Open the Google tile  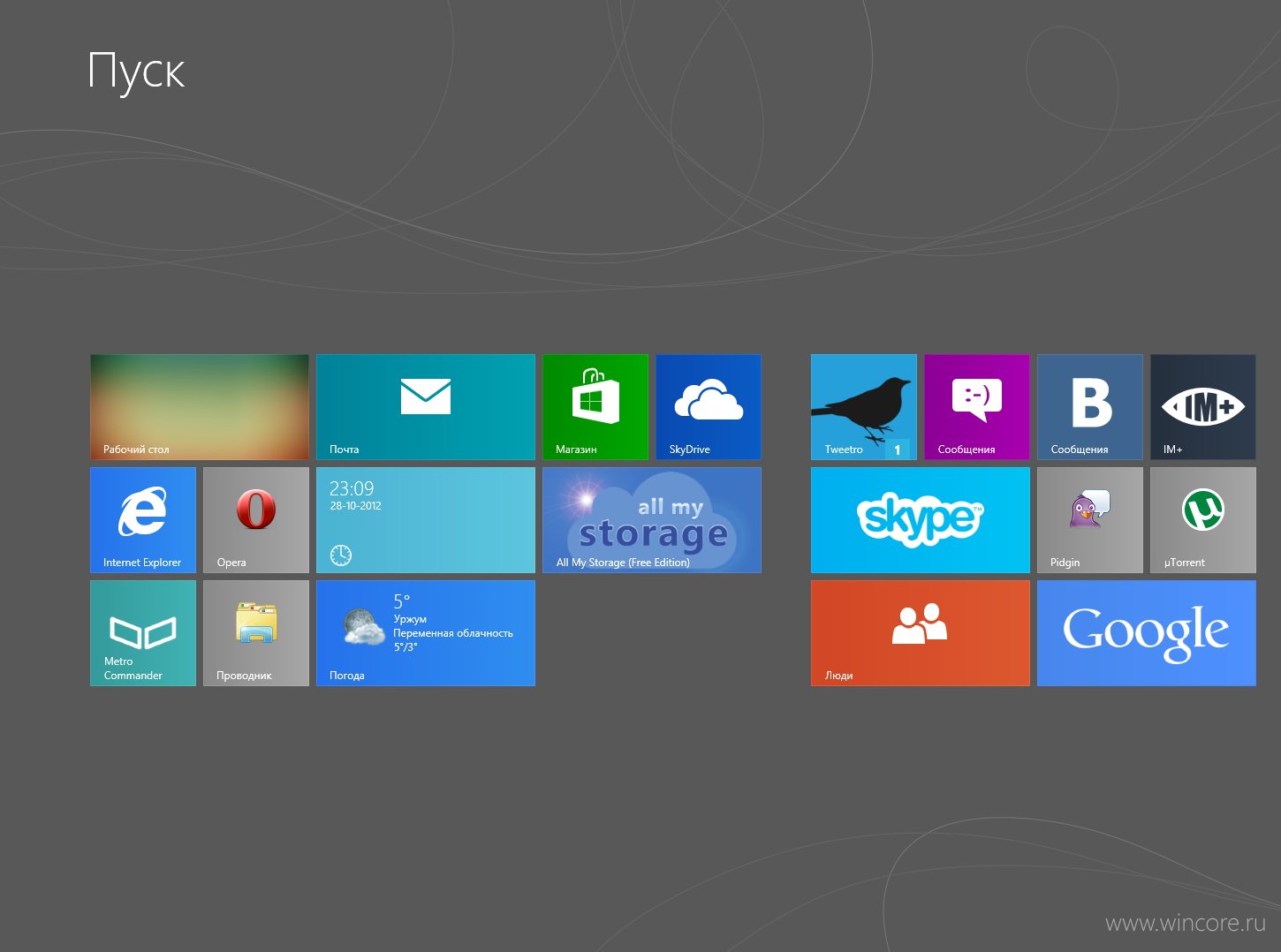[x=1147, y=633]
